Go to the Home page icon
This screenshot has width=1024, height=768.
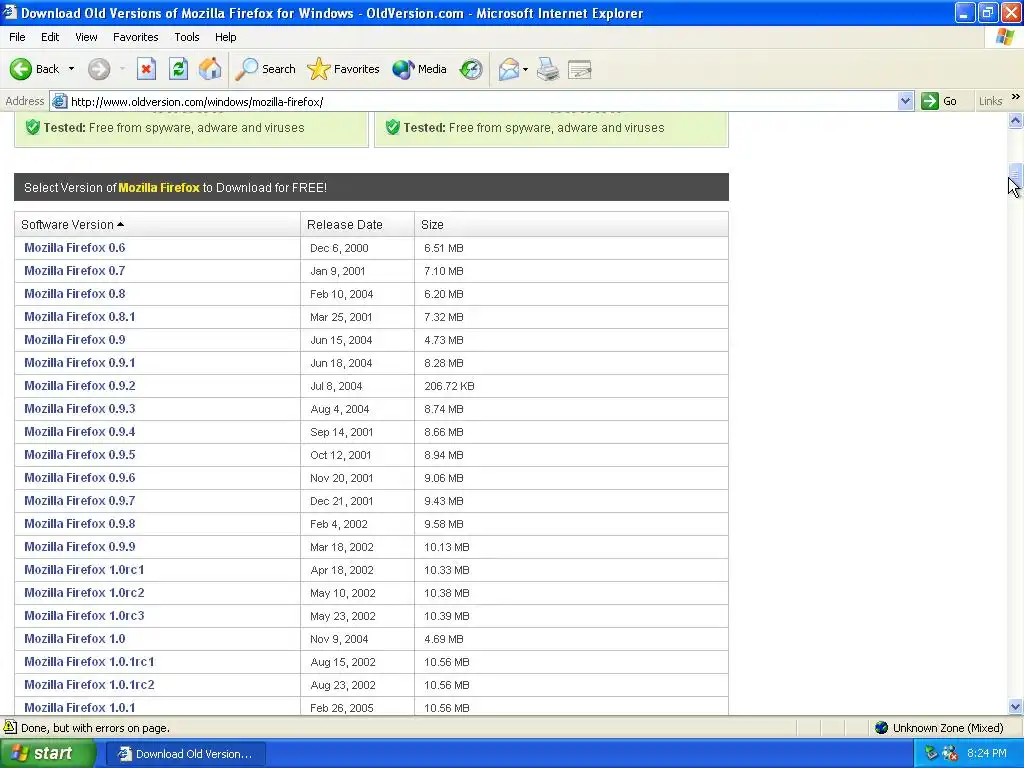click(210, 69)
